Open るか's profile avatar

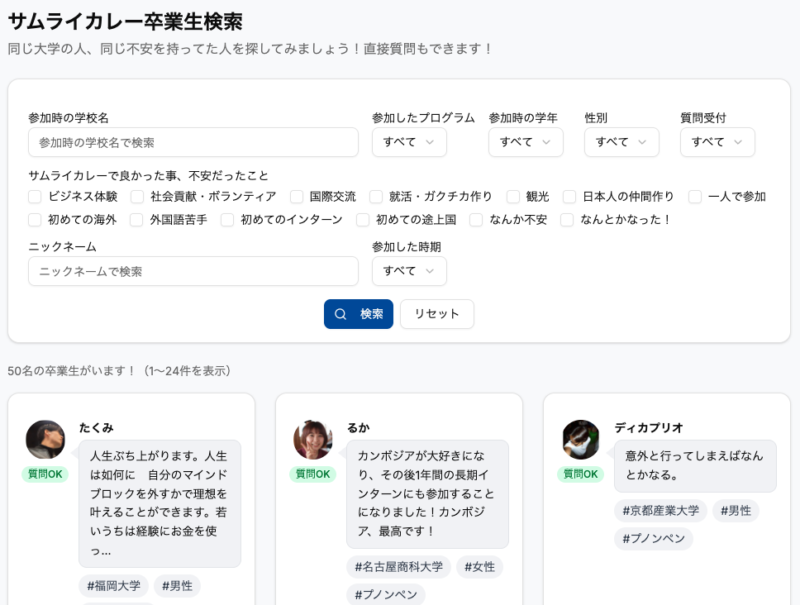pyautogui.click(x=312, y=439)
